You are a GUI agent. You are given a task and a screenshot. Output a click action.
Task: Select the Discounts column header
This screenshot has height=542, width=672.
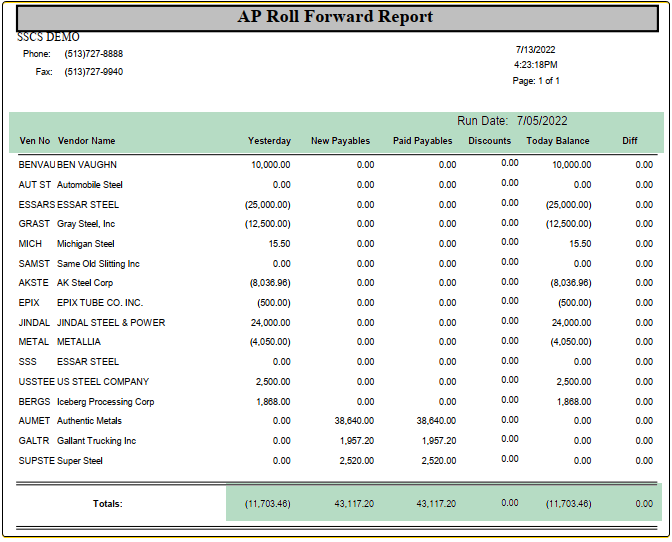pos(489,141)
